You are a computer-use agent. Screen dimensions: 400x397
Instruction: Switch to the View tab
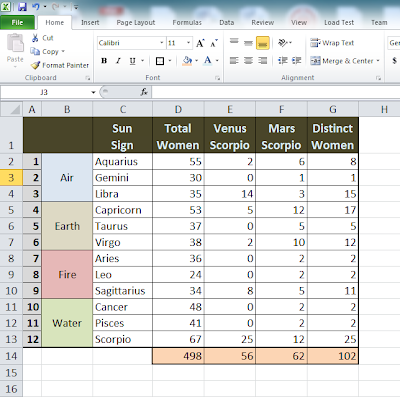299,22
